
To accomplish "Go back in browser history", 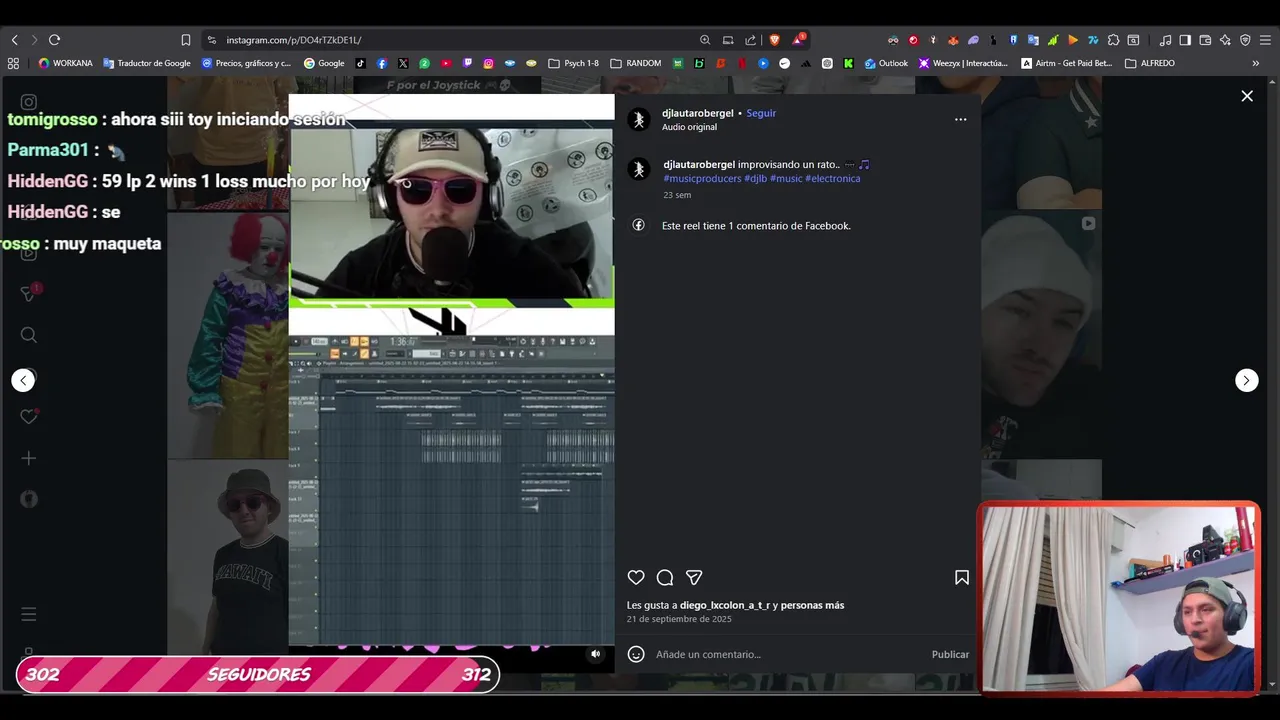I will point(14,40).
